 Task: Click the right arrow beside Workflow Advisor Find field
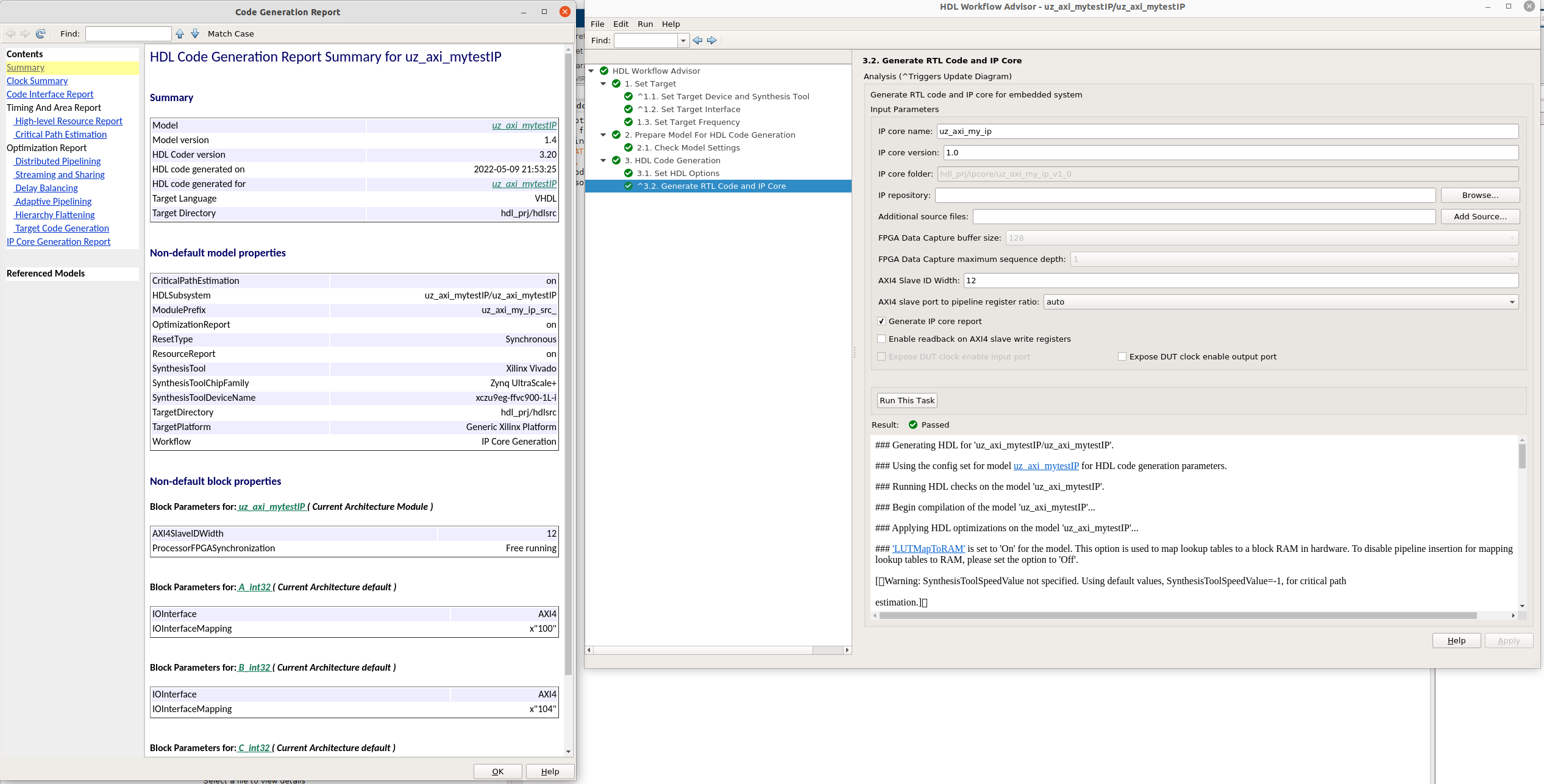click(x=712, y=40)
